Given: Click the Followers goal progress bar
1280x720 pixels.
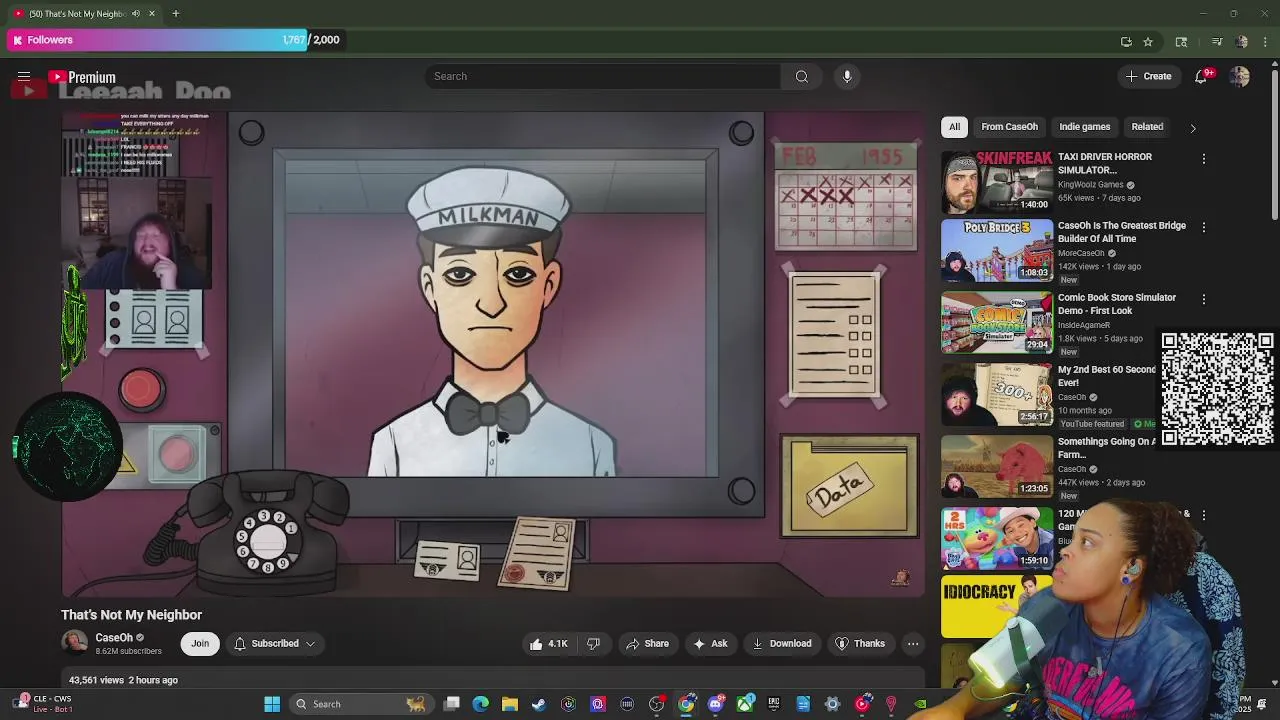Looking at the screenshot, I should pos(177,40).
